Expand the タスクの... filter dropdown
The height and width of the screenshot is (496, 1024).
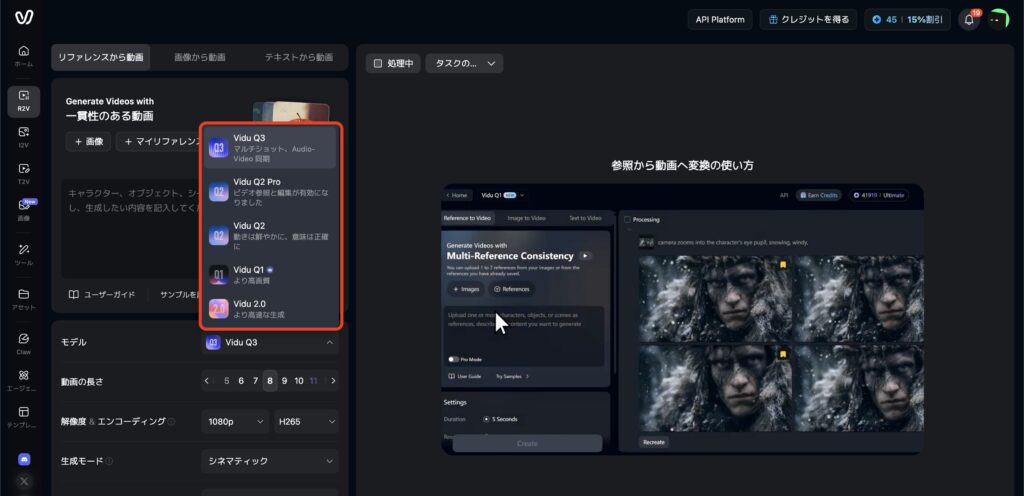[464, 63]
